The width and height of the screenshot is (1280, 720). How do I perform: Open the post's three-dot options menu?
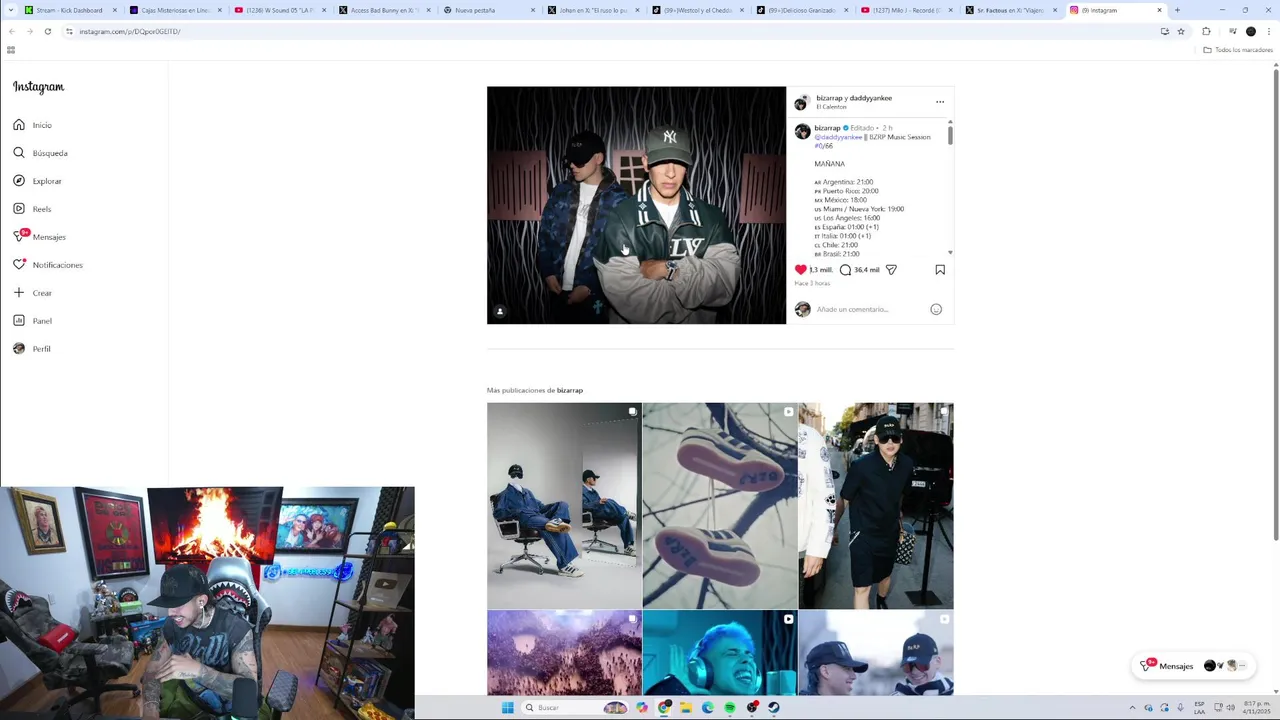pos(940,102)
